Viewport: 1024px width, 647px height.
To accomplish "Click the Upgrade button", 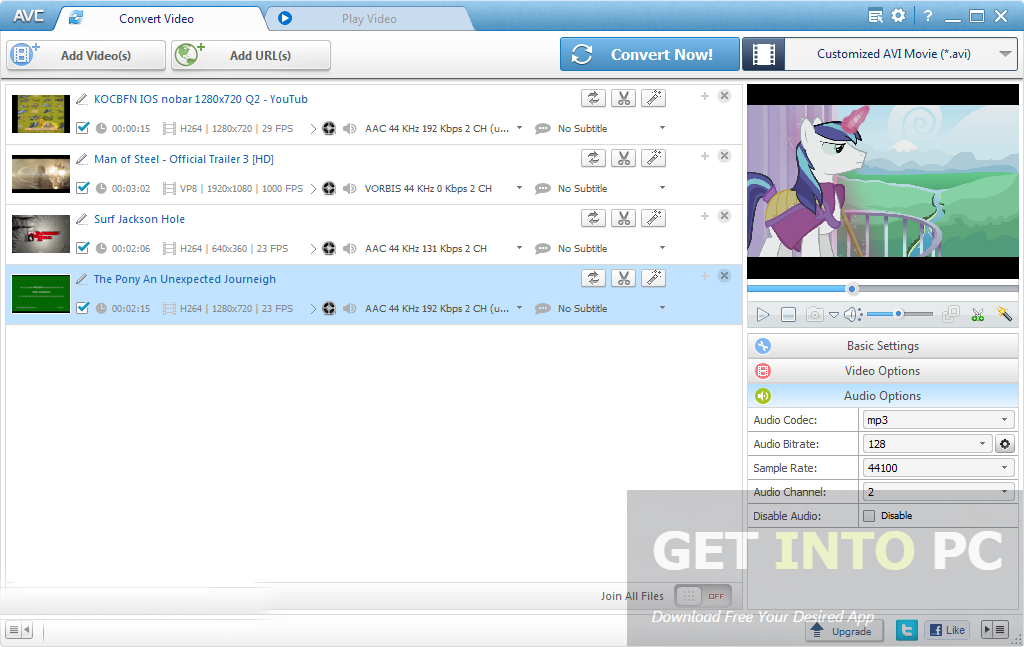I will click(844, 631).
